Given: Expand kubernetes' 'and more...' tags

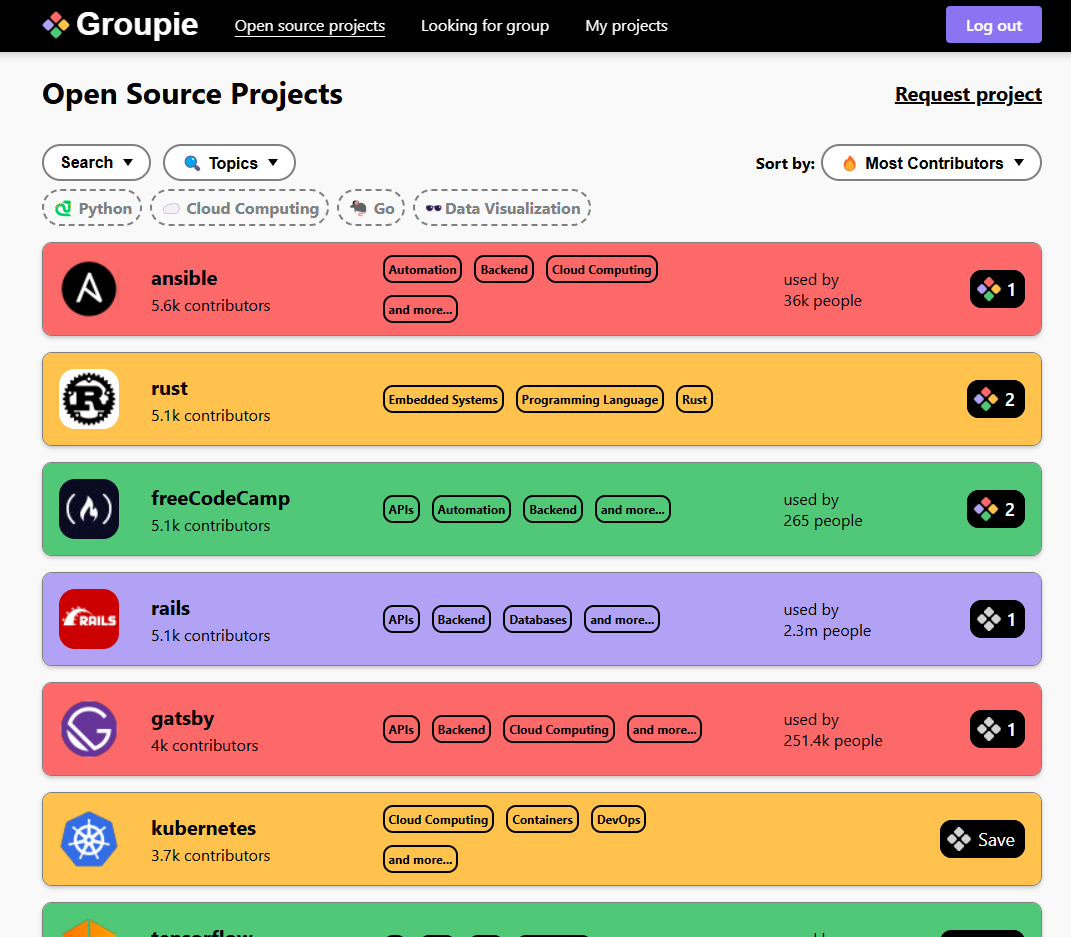Looking at the screenshot, I should click(x=420, y=859).
